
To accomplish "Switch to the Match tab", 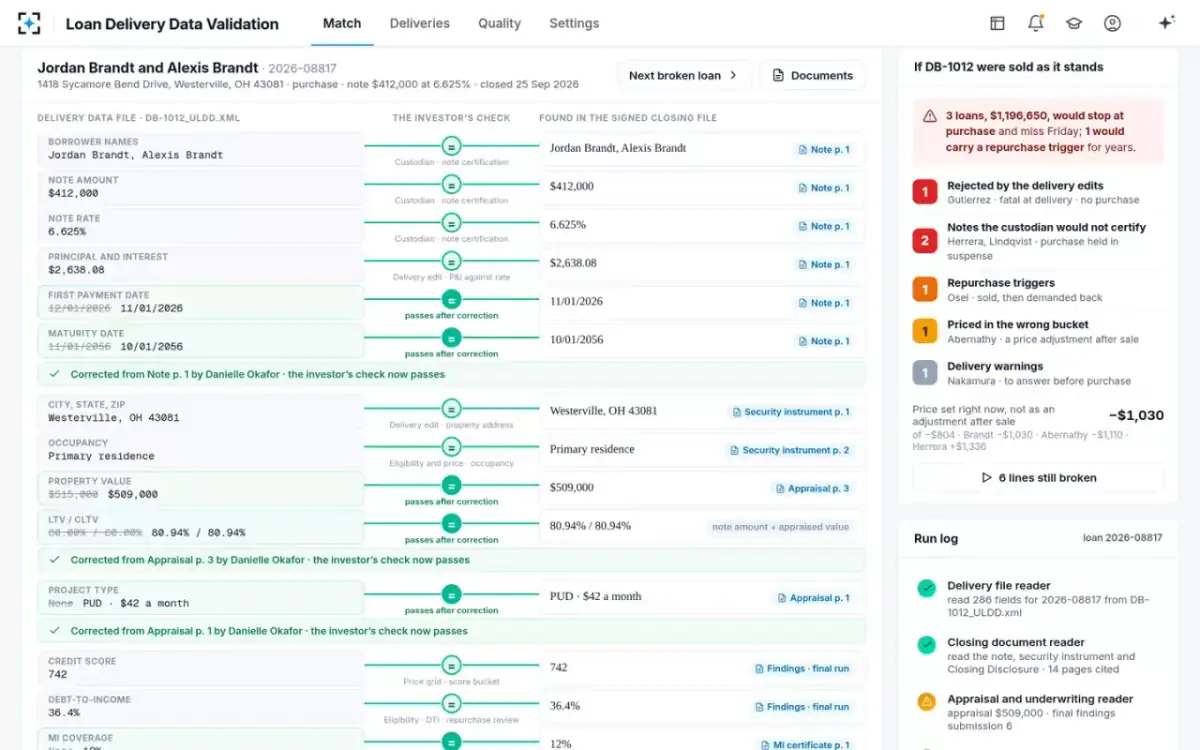I will (x=342, y=23).
